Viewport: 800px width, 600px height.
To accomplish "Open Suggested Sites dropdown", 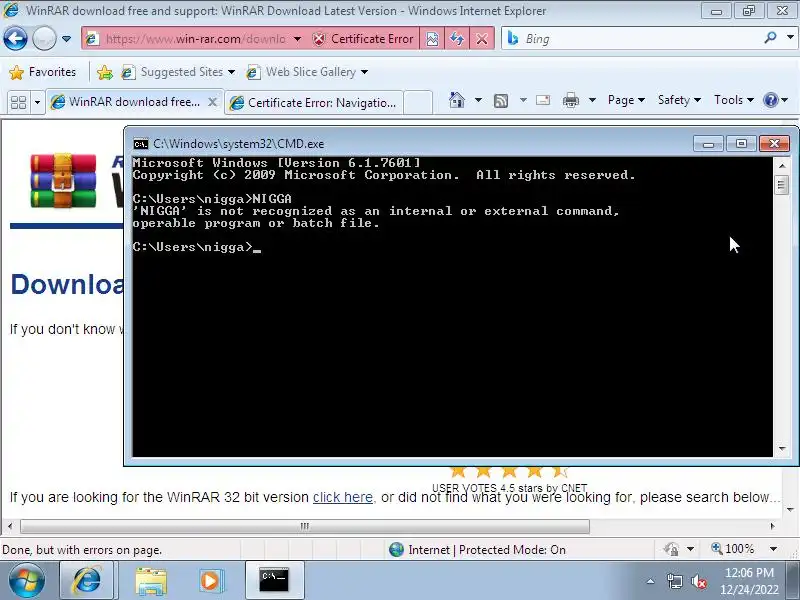I will pyautogui.click(x=178, y=72).
